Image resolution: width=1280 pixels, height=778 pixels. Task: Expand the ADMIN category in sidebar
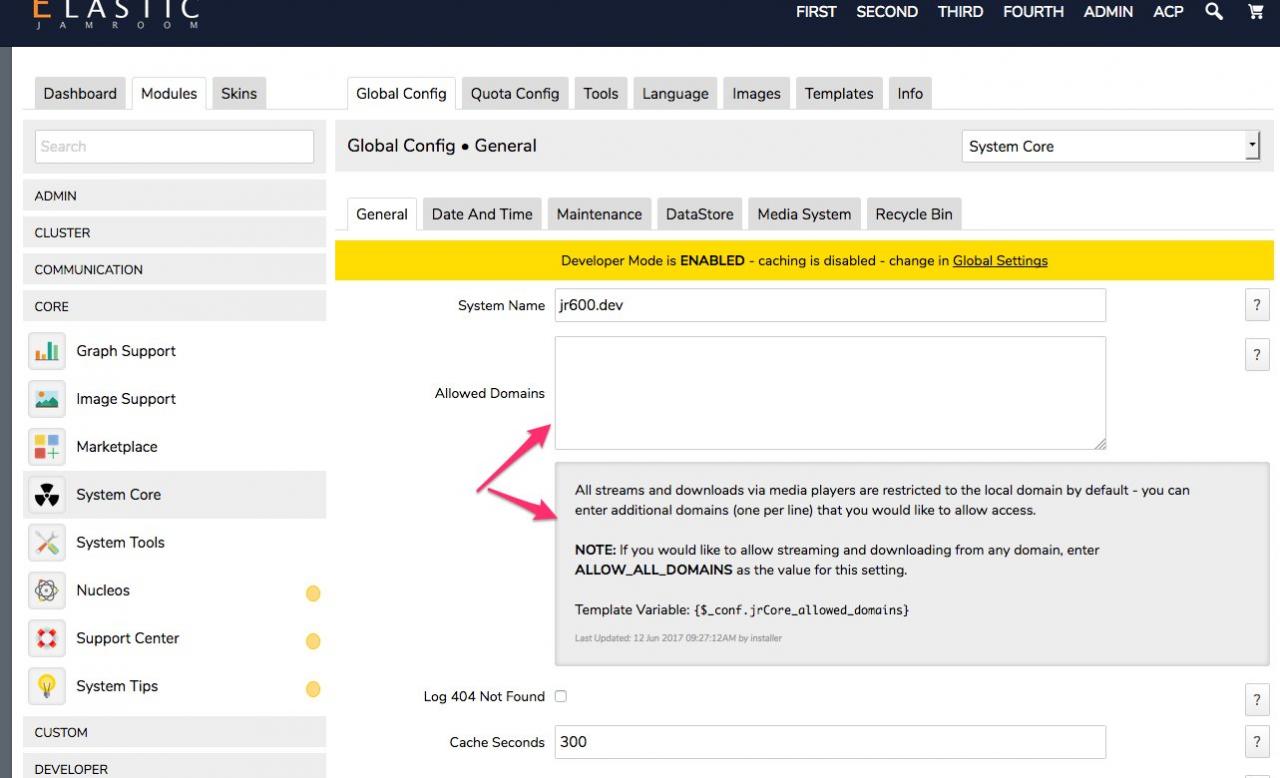click(175, 196)
